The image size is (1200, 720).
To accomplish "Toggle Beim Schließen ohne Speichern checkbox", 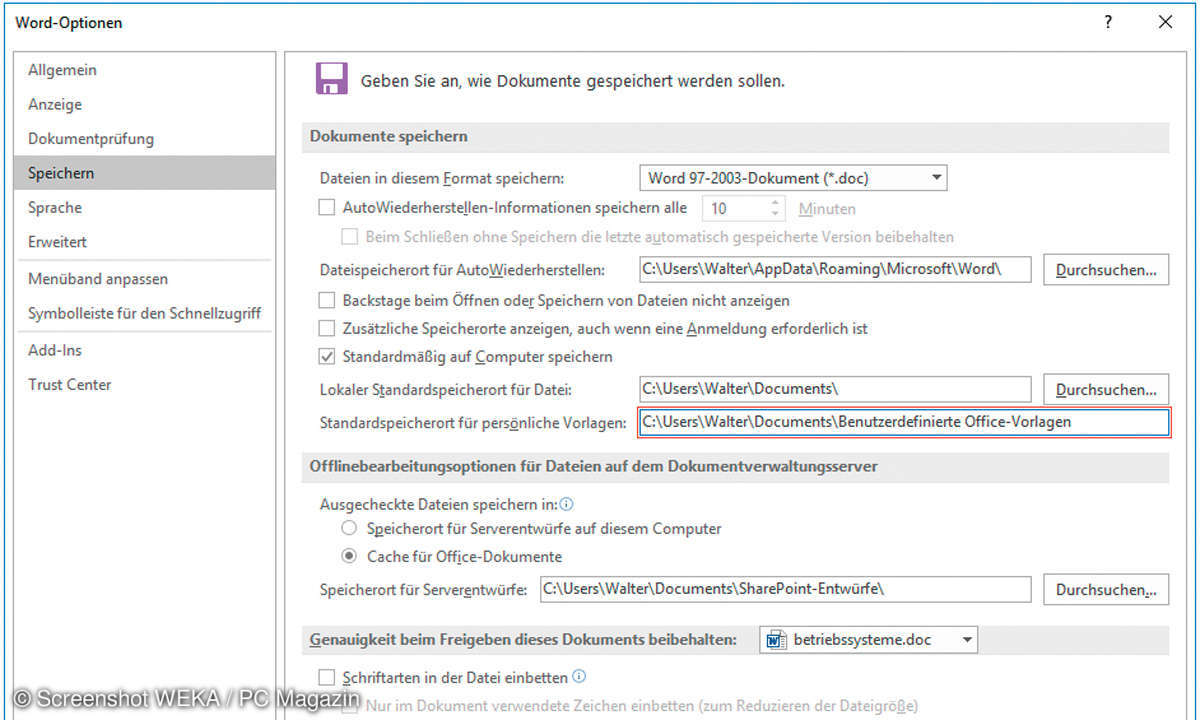I will [x=350, y=237].
